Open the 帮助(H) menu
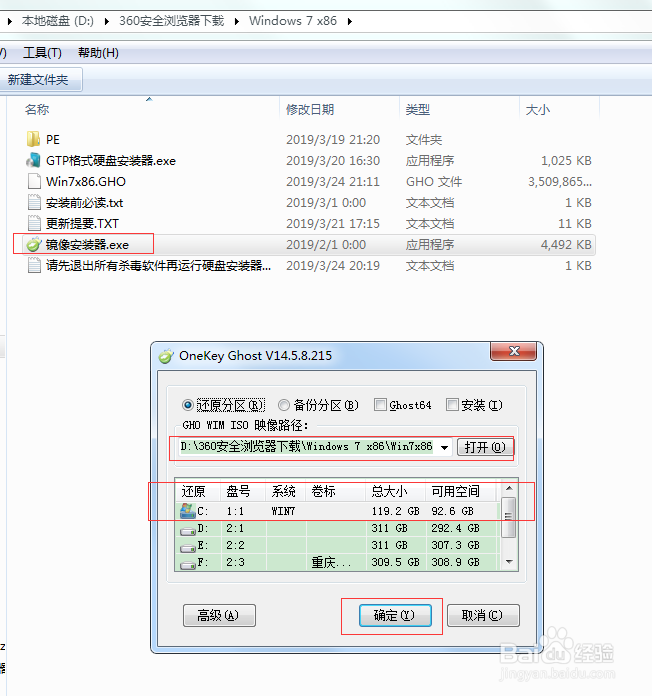 pos(98,53)
